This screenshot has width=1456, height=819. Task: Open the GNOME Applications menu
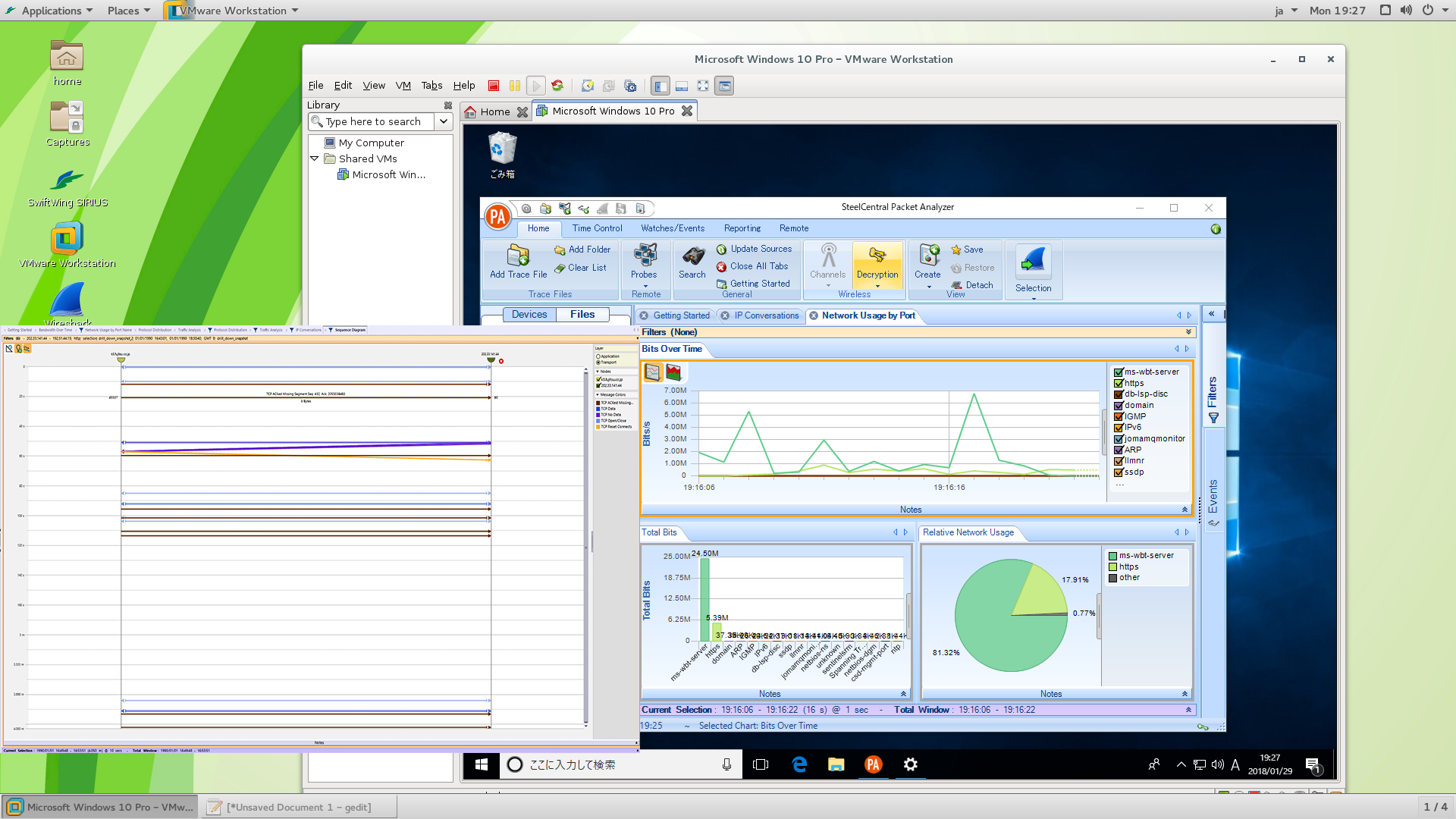tap(50, 11)
